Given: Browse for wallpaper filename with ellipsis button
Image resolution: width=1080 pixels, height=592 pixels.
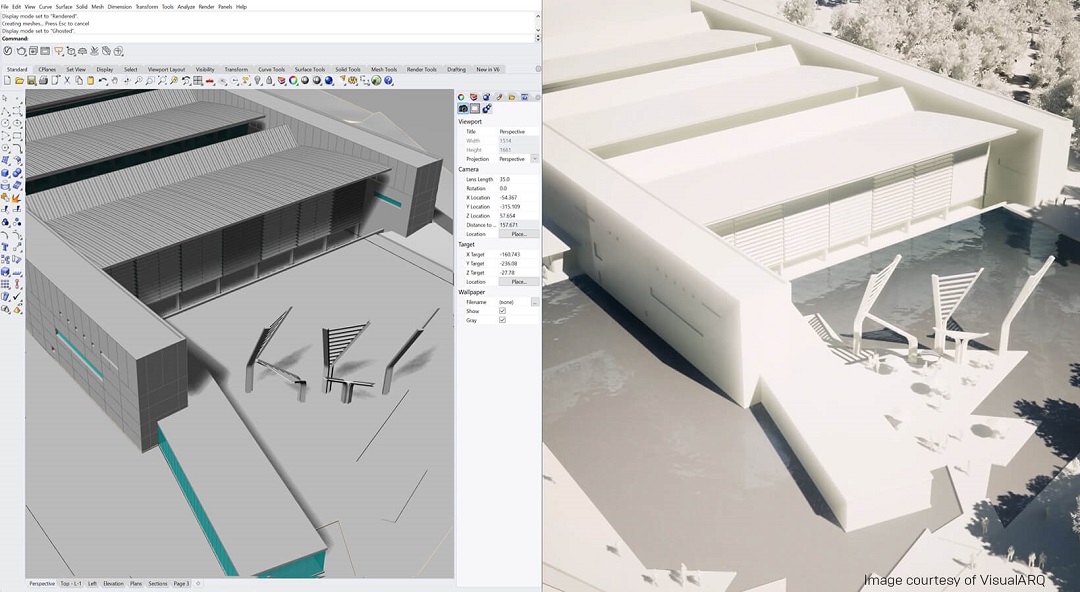Looking at the screenshot, I should click(x=534, y=301).
